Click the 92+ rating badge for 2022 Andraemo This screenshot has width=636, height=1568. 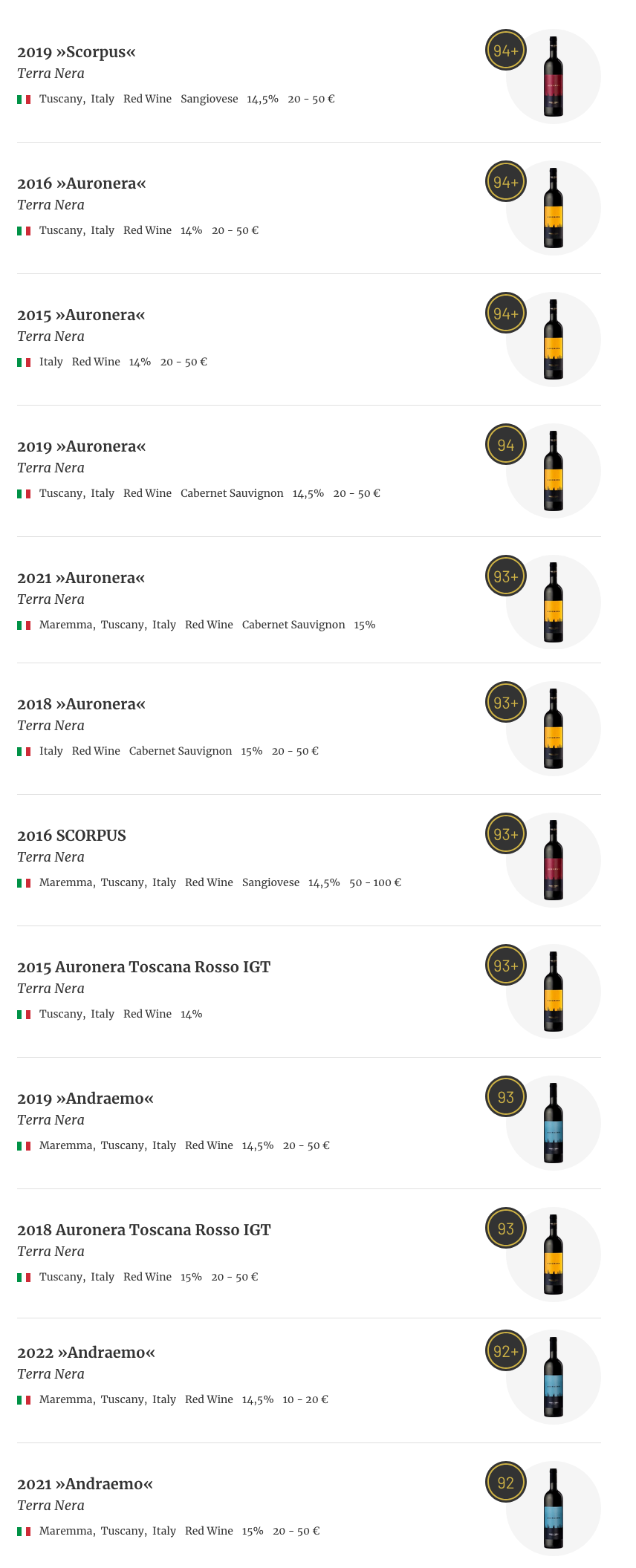[506, 1351]
